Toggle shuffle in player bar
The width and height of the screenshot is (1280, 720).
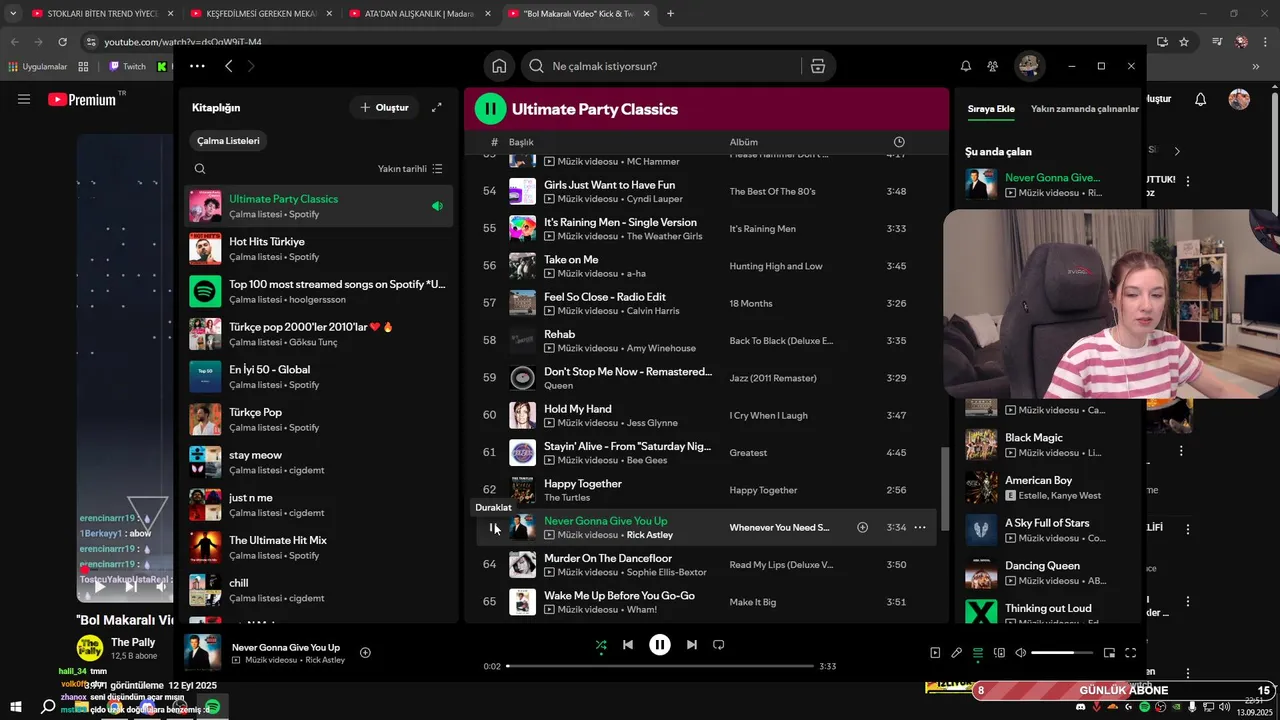(601, 645)
